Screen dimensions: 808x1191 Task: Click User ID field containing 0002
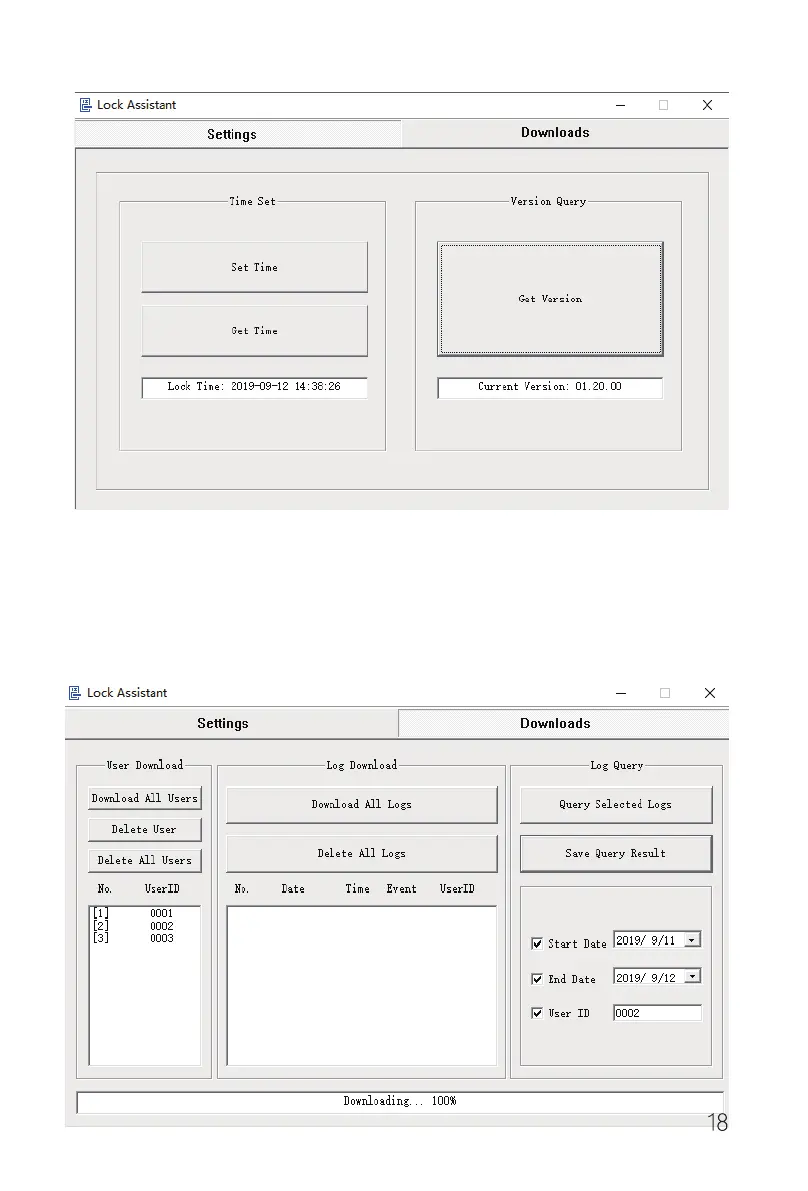(658, 1013)
